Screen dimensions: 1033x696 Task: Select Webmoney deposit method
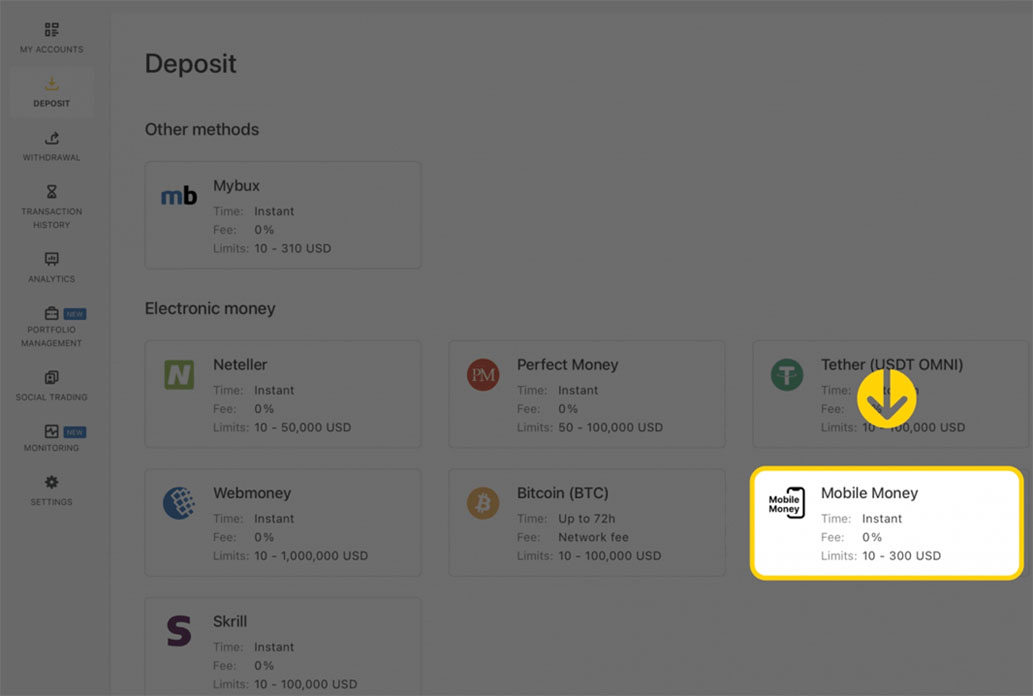(x=282, y=522)
